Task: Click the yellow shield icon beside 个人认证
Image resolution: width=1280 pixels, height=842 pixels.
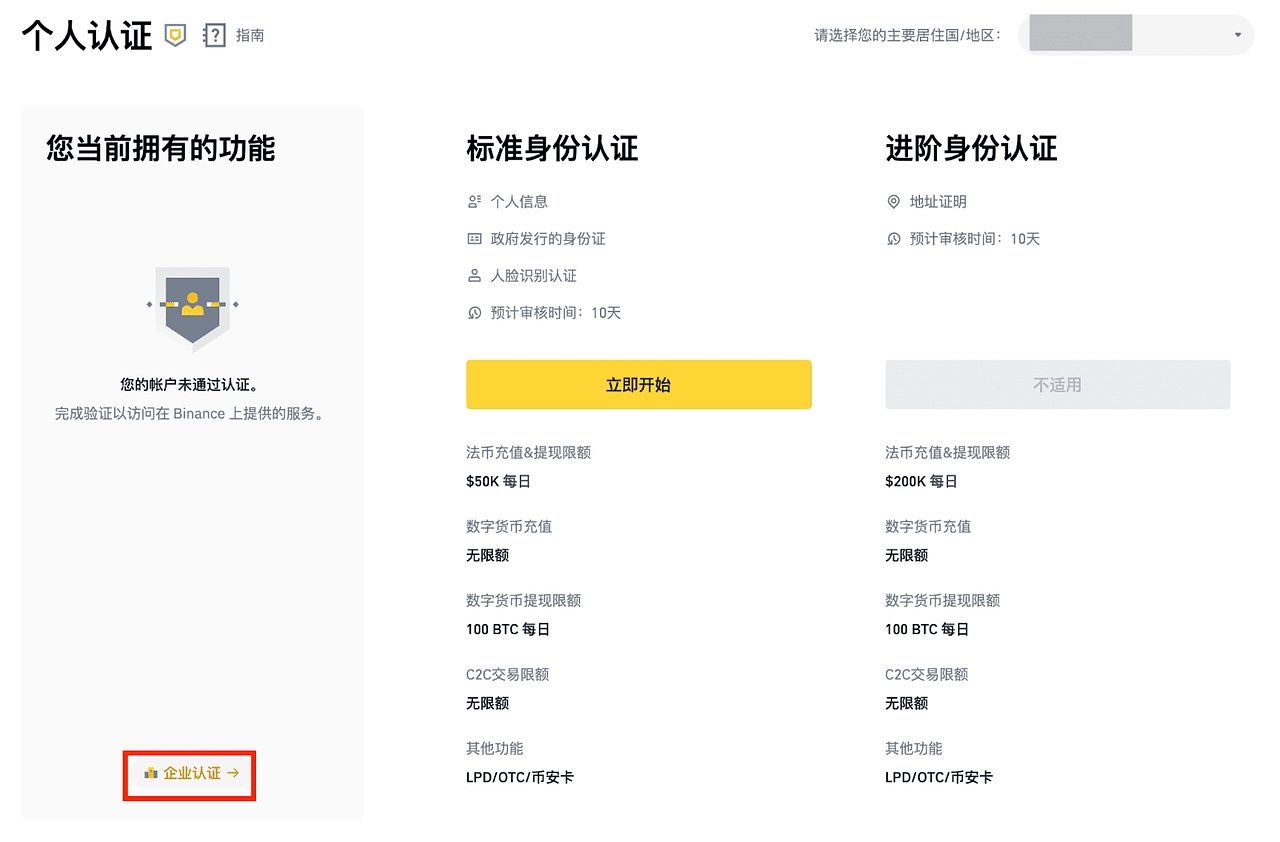Action: (175, 36)
